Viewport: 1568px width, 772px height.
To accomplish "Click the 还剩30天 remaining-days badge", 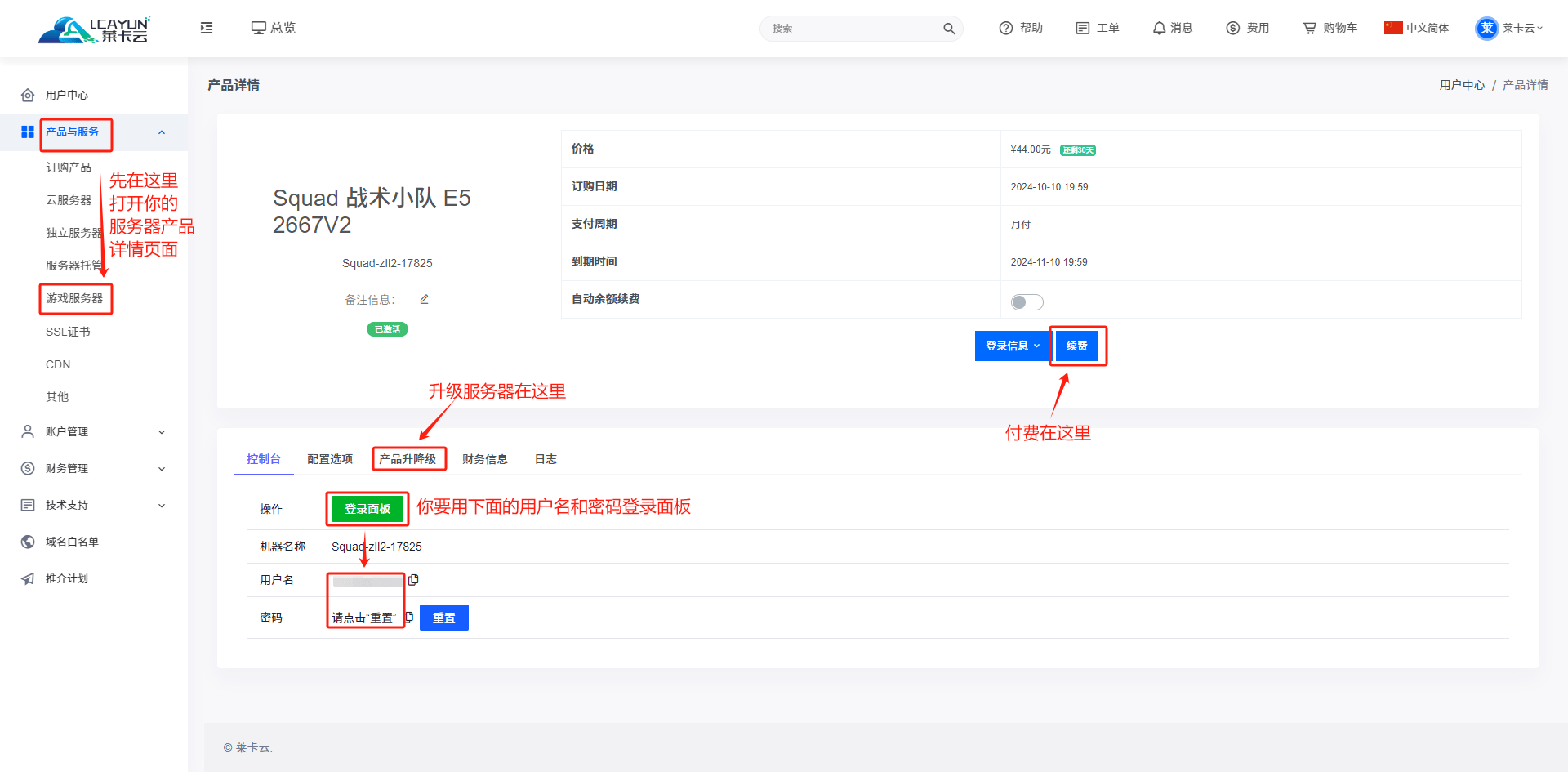I will pos(1078,150).
